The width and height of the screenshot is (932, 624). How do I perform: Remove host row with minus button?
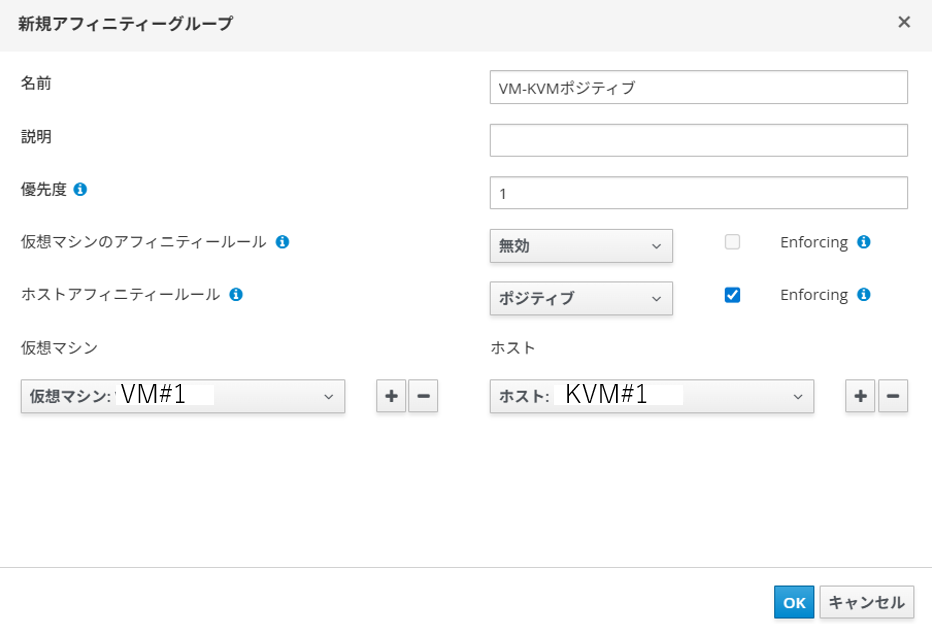(x=893, y=397)
